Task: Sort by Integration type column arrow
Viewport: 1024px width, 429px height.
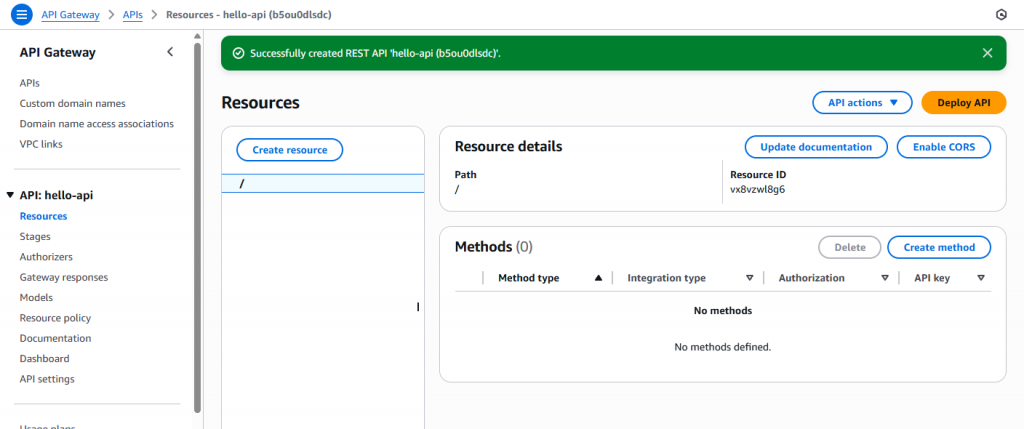Action: point(749,278)
